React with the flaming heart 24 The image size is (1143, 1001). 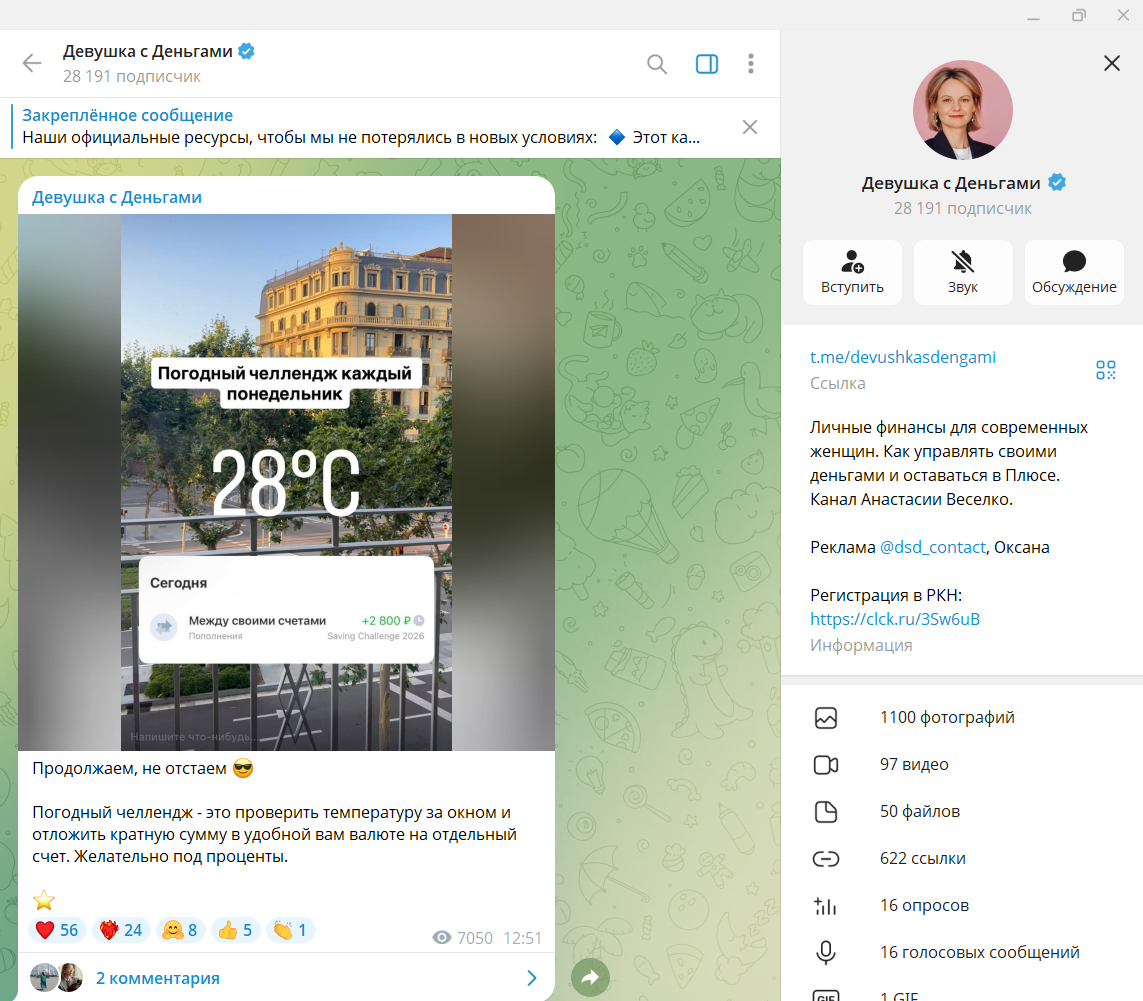[x=121, y=930]
